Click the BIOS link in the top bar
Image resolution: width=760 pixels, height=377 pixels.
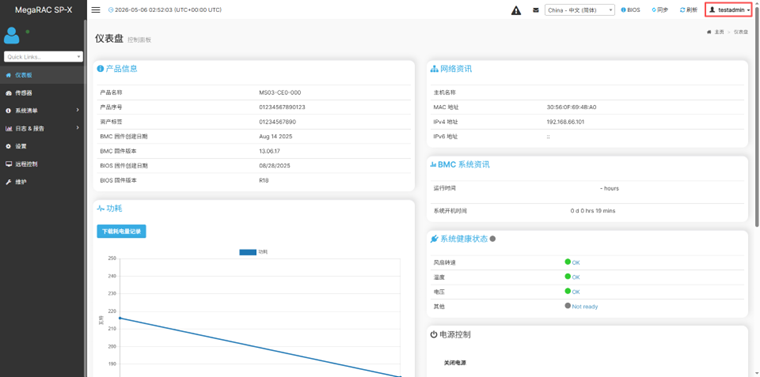[631, 10]
